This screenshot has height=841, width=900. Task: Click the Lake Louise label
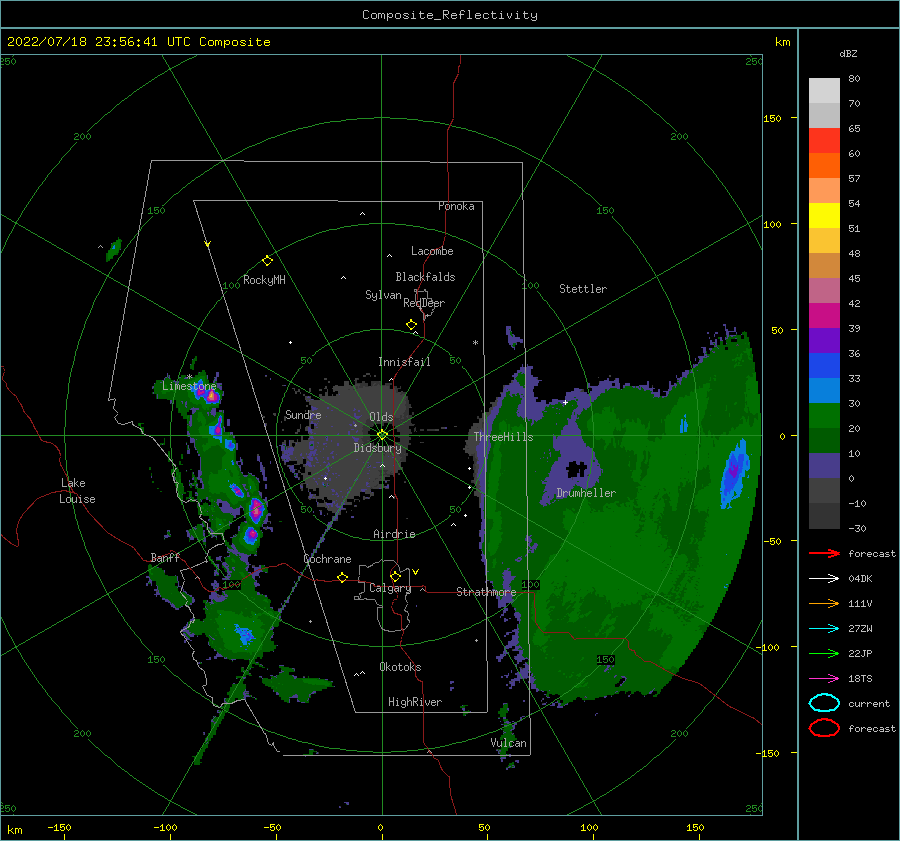pos(77,491)
